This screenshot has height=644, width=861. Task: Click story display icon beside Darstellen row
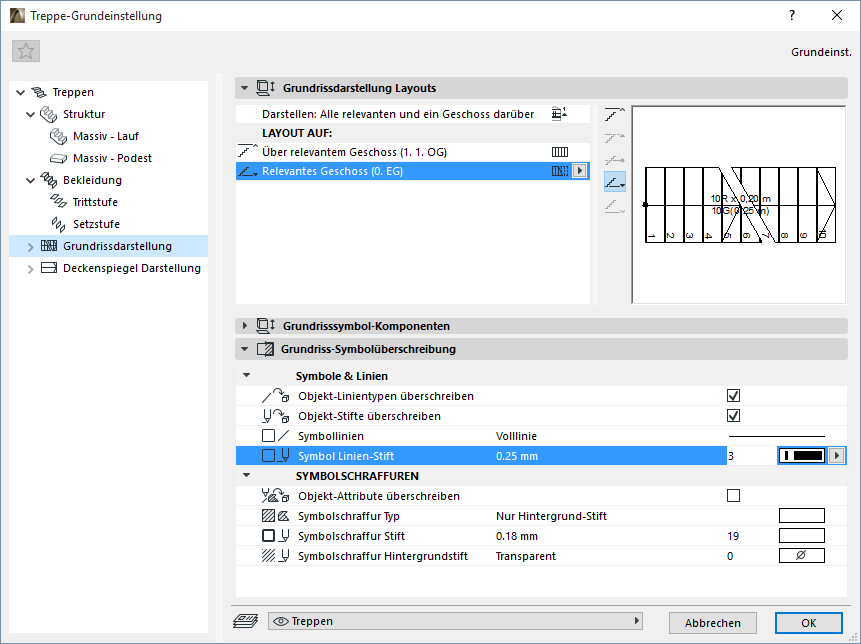(559, 114)
